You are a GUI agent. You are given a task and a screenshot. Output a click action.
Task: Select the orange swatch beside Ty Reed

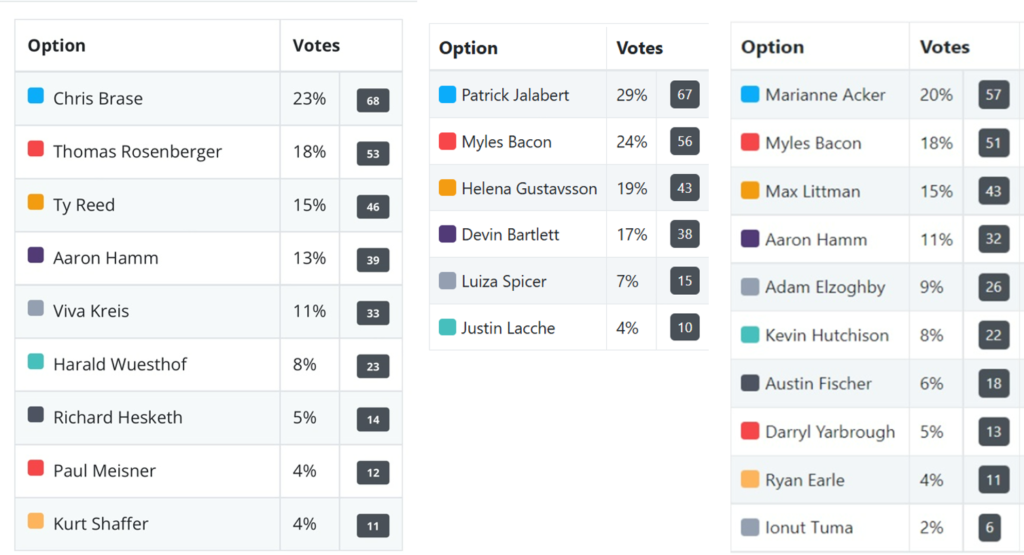point(36,202)
